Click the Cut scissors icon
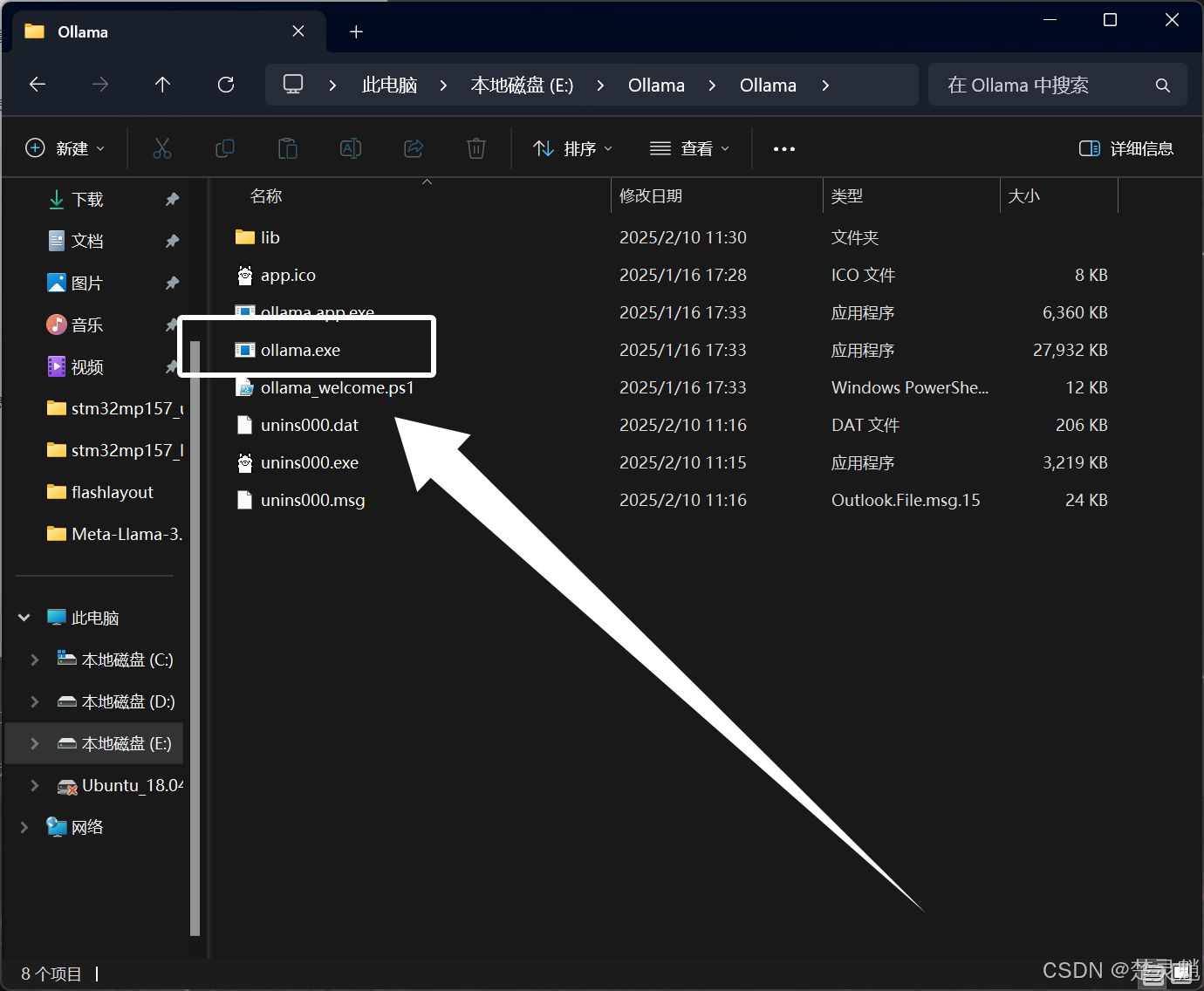The height and width of the screenshot is (991, 1204). [x=162, y=148]
